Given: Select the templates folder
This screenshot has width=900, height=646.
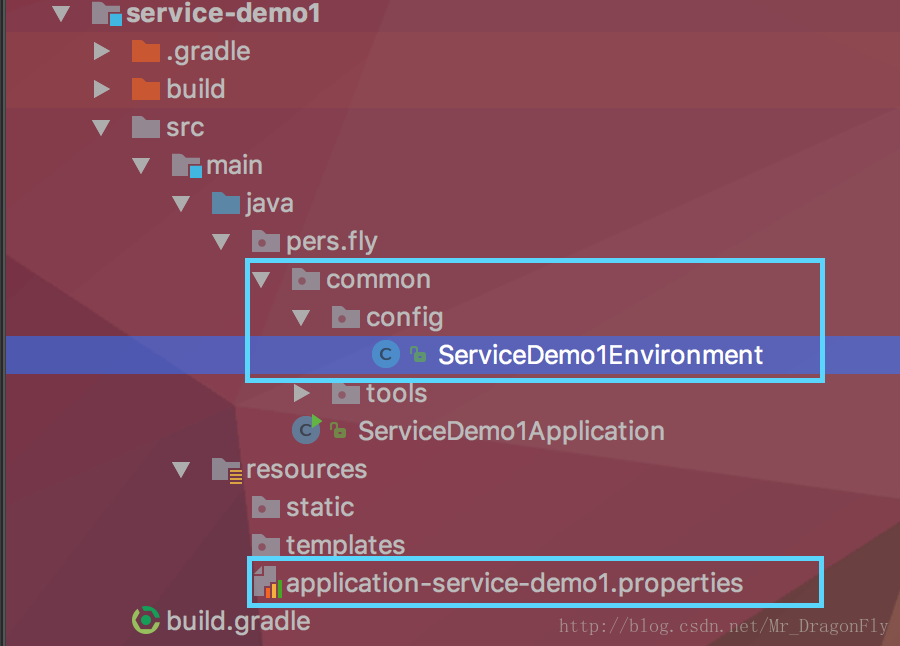Looking at the screenshot, I should [346, 545].
